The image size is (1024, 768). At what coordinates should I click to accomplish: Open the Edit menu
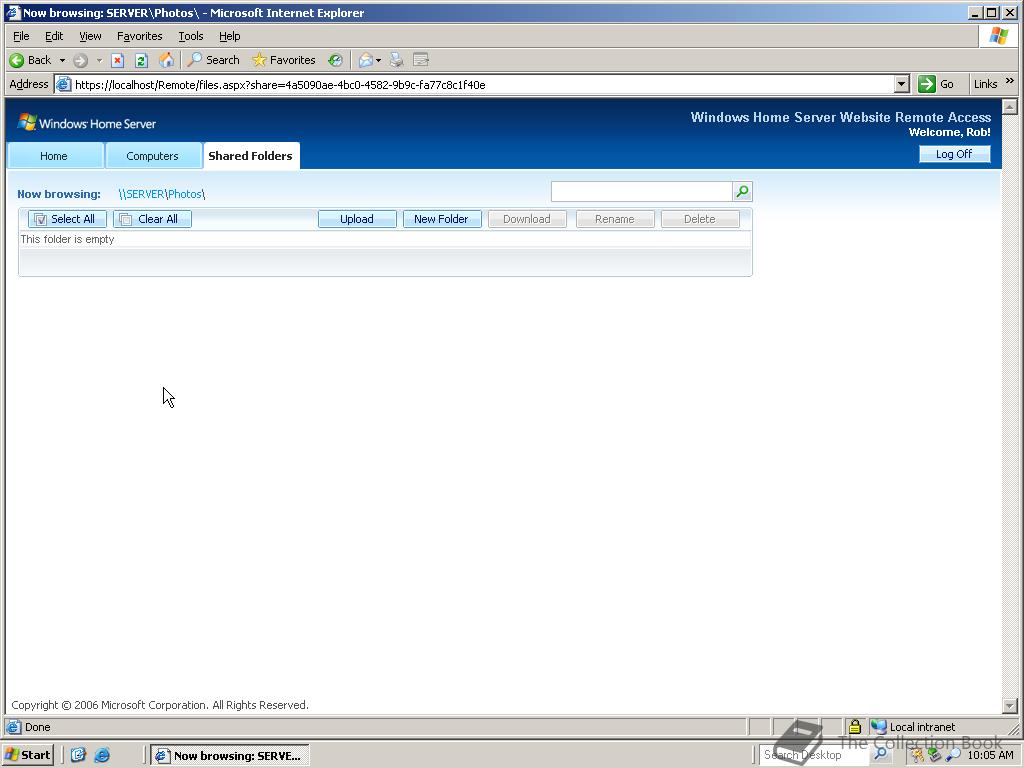(x=54, y=36)
